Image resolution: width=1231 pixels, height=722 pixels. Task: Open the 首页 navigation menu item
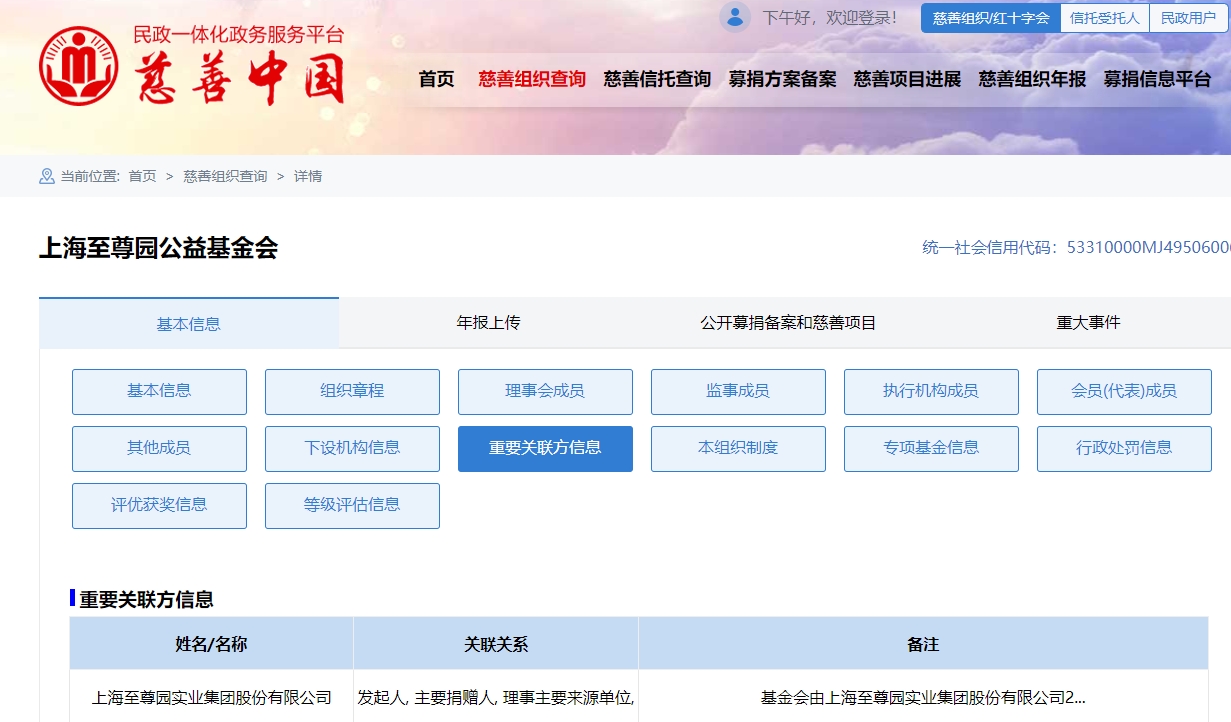[x=436, y=79]
